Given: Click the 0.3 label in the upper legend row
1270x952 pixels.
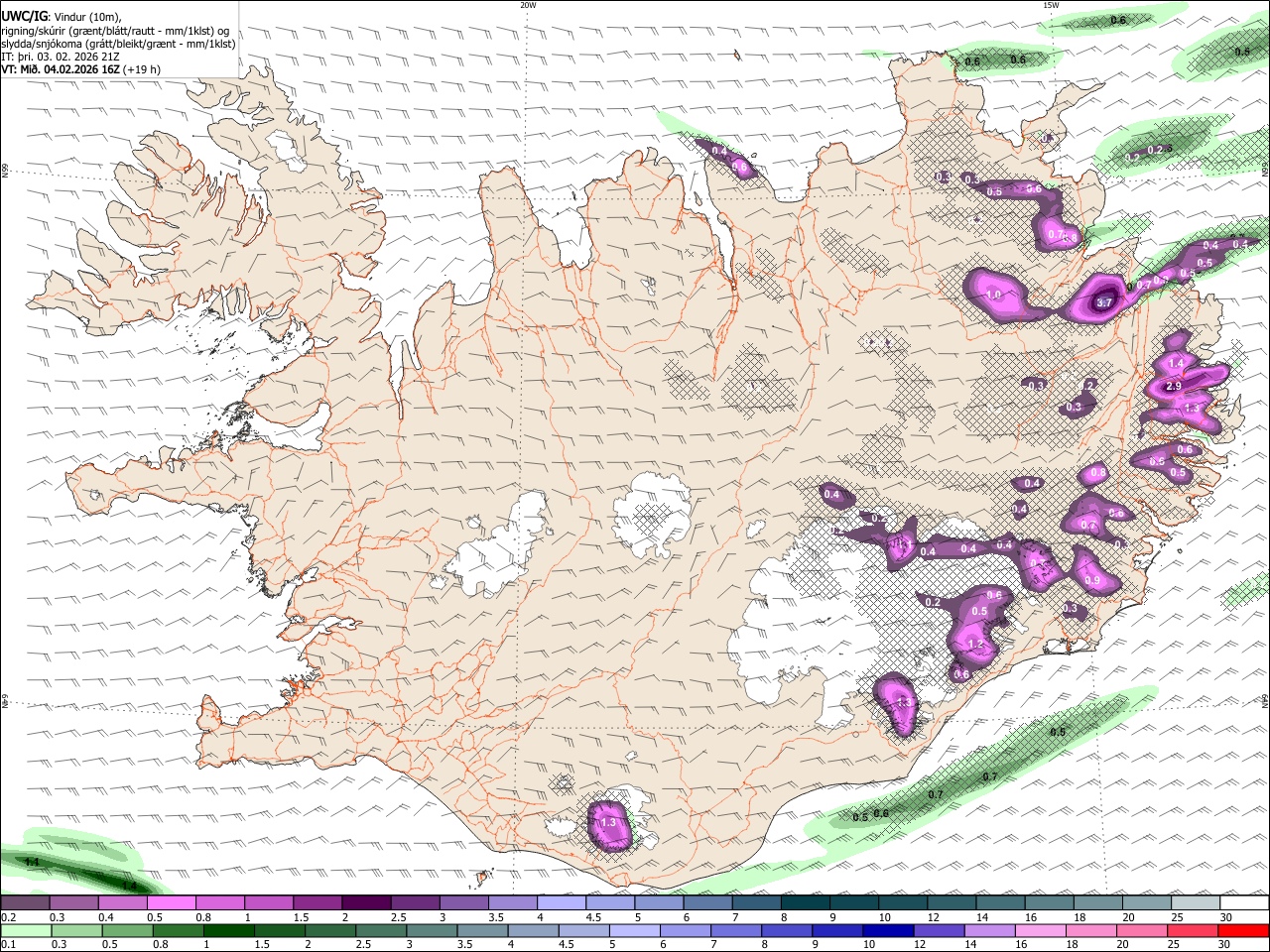Looking at the screenshot, I should coord(56,917).
